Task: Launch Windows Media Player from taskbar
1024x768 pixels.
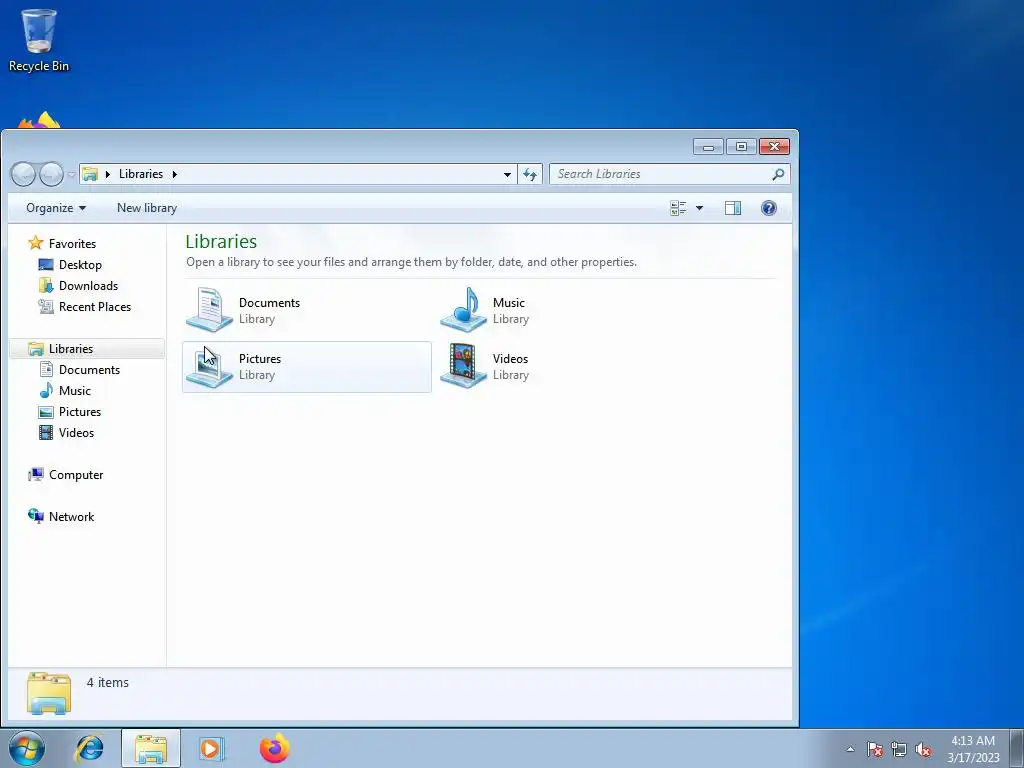Action: pyautogui.click(x=212, y=748)
